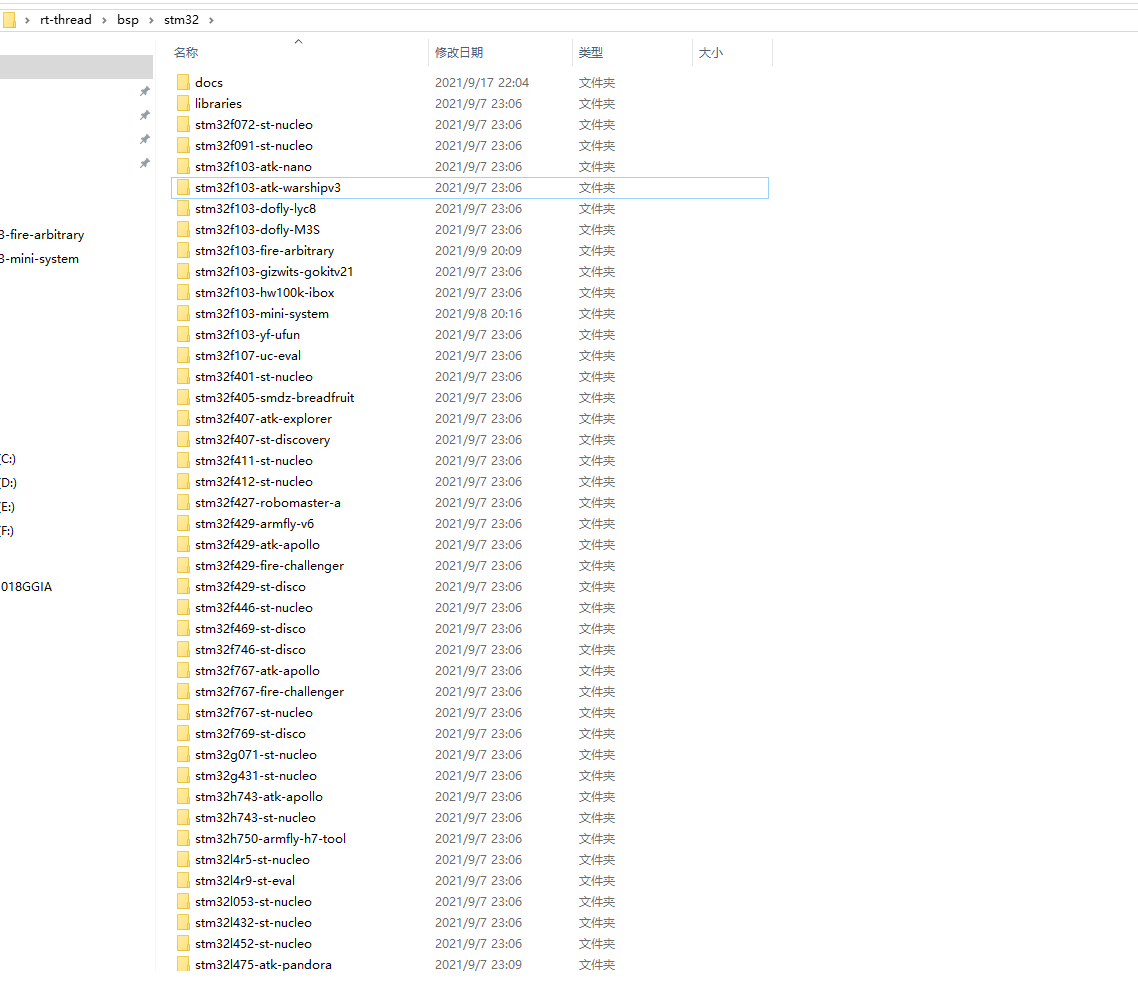Viewport: 1138px width, 985px height.
Task: Click folder icon for stm32f107-uc-eval
Action: pos(183,356)
